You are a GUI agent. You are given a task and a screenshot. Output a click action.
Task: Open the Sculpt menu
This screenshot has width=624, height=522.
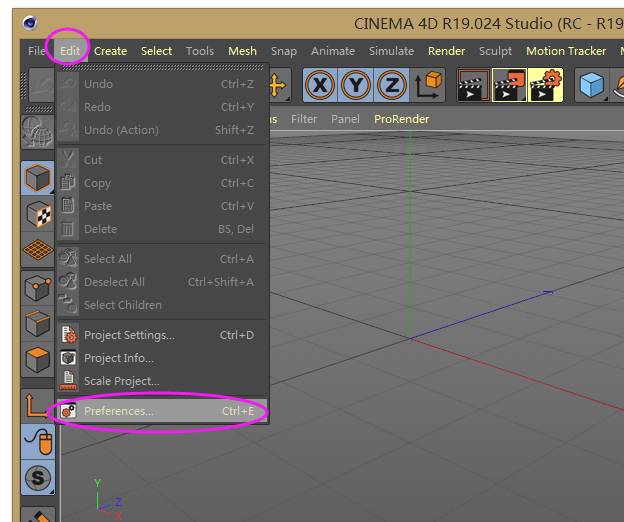pyautogui.click(x=495, y=51)
